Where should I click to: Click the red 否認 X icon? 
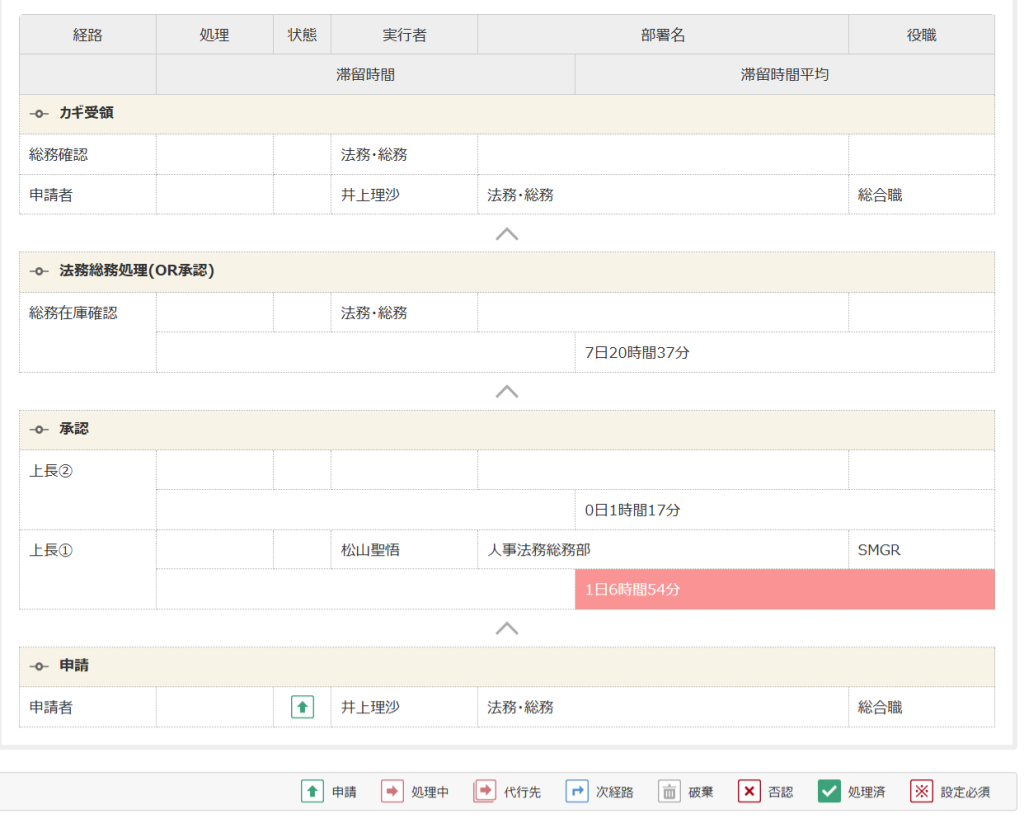click(x=749, y=791)
